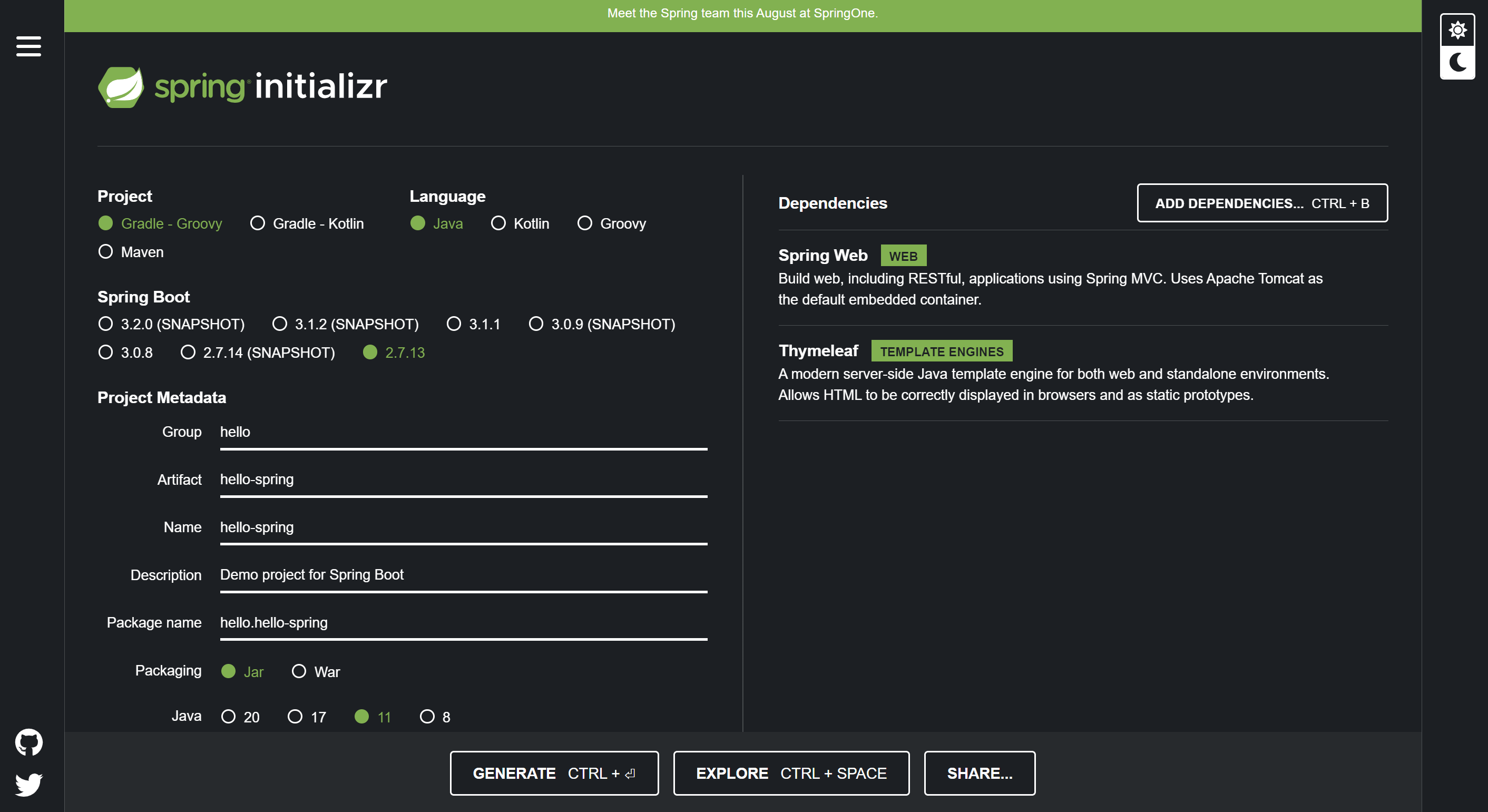Screen dimensions: 1488x812
Task: Click the Spring leaf logo
Action: 121,87
